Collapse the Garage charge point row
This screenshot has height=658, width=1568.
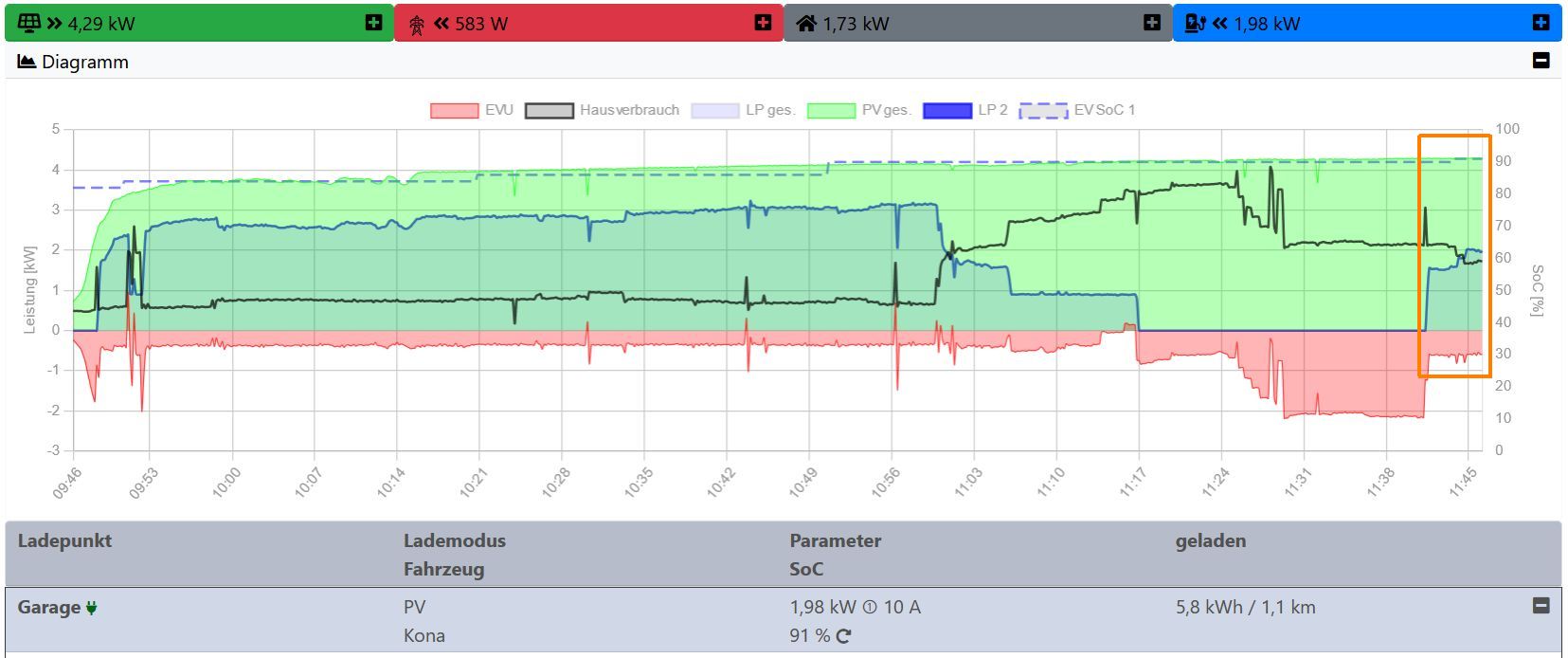click(x=1541, y=606)
